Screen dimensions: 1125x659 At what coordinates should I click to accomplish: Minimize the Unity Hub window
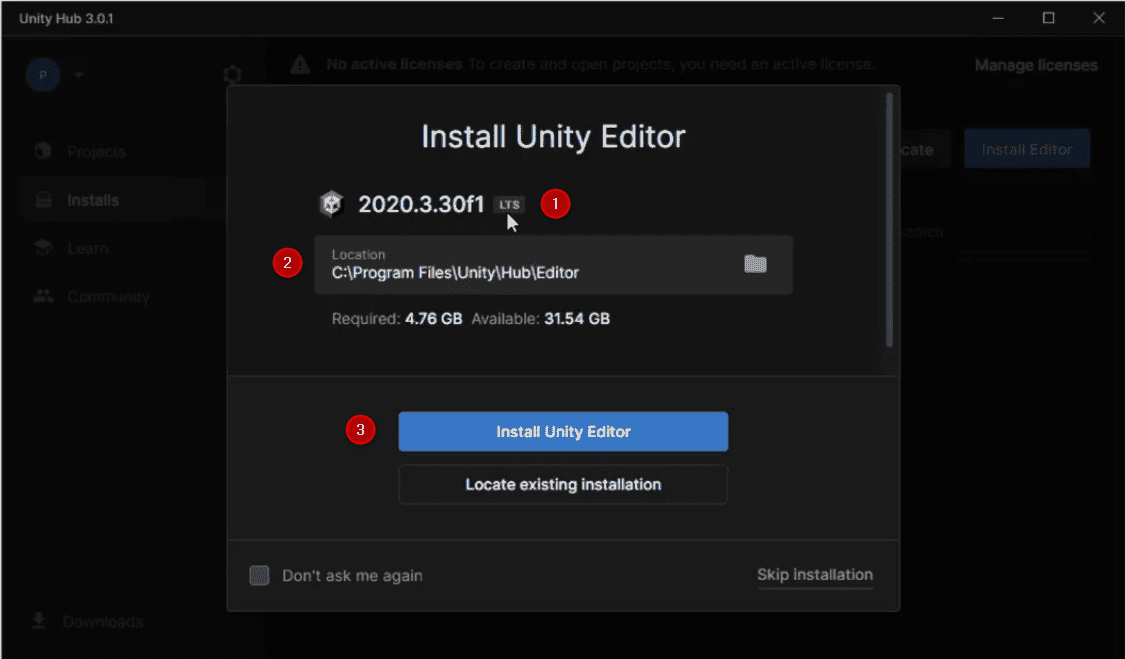[998, 18]
